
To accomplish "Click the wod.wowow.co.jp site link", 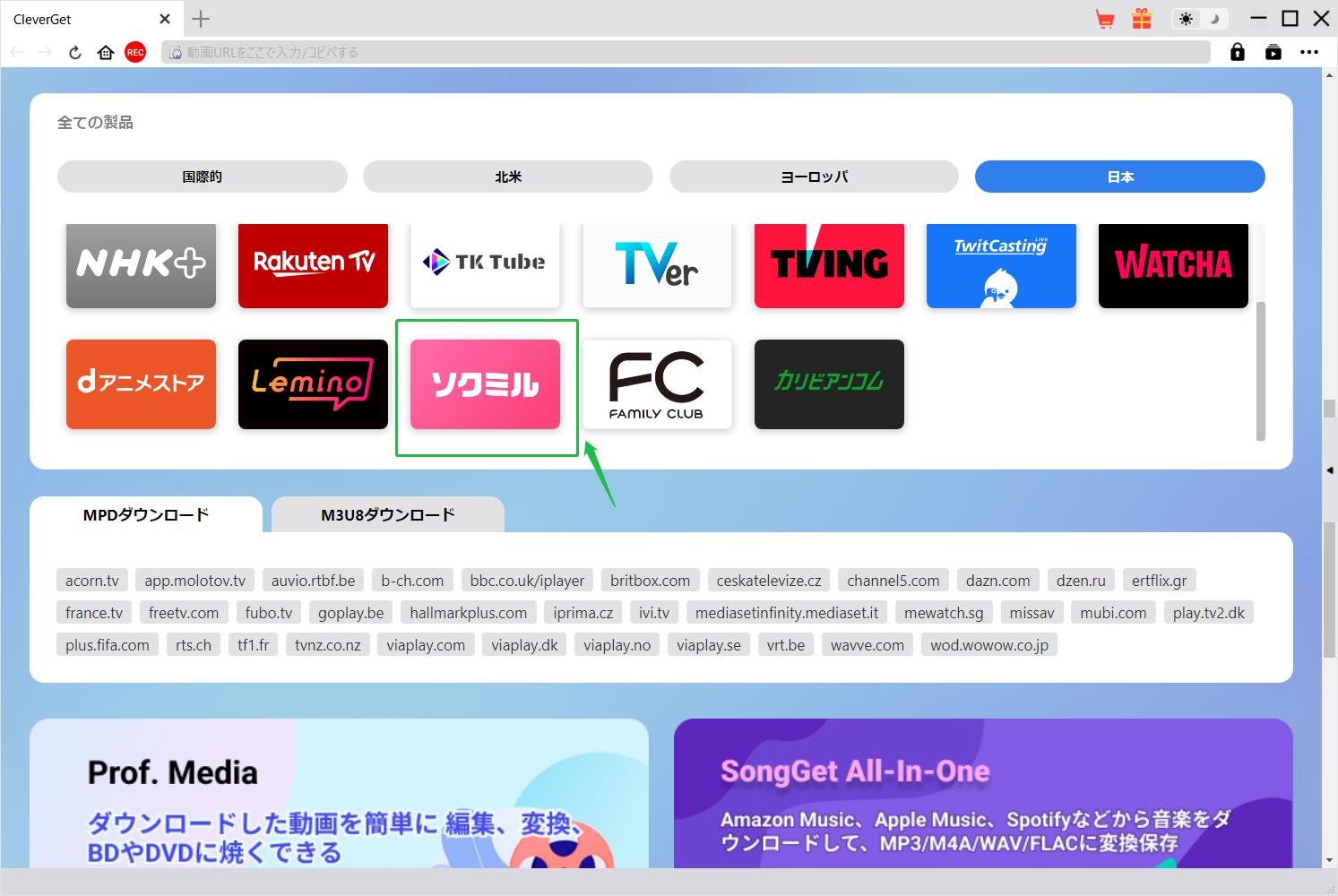I will 989,645.
